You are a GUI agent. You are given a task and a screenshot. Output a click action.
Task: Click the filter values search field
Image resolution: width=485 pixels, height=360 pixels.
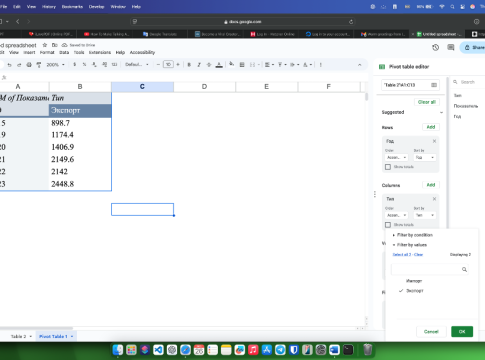[430, 269]
